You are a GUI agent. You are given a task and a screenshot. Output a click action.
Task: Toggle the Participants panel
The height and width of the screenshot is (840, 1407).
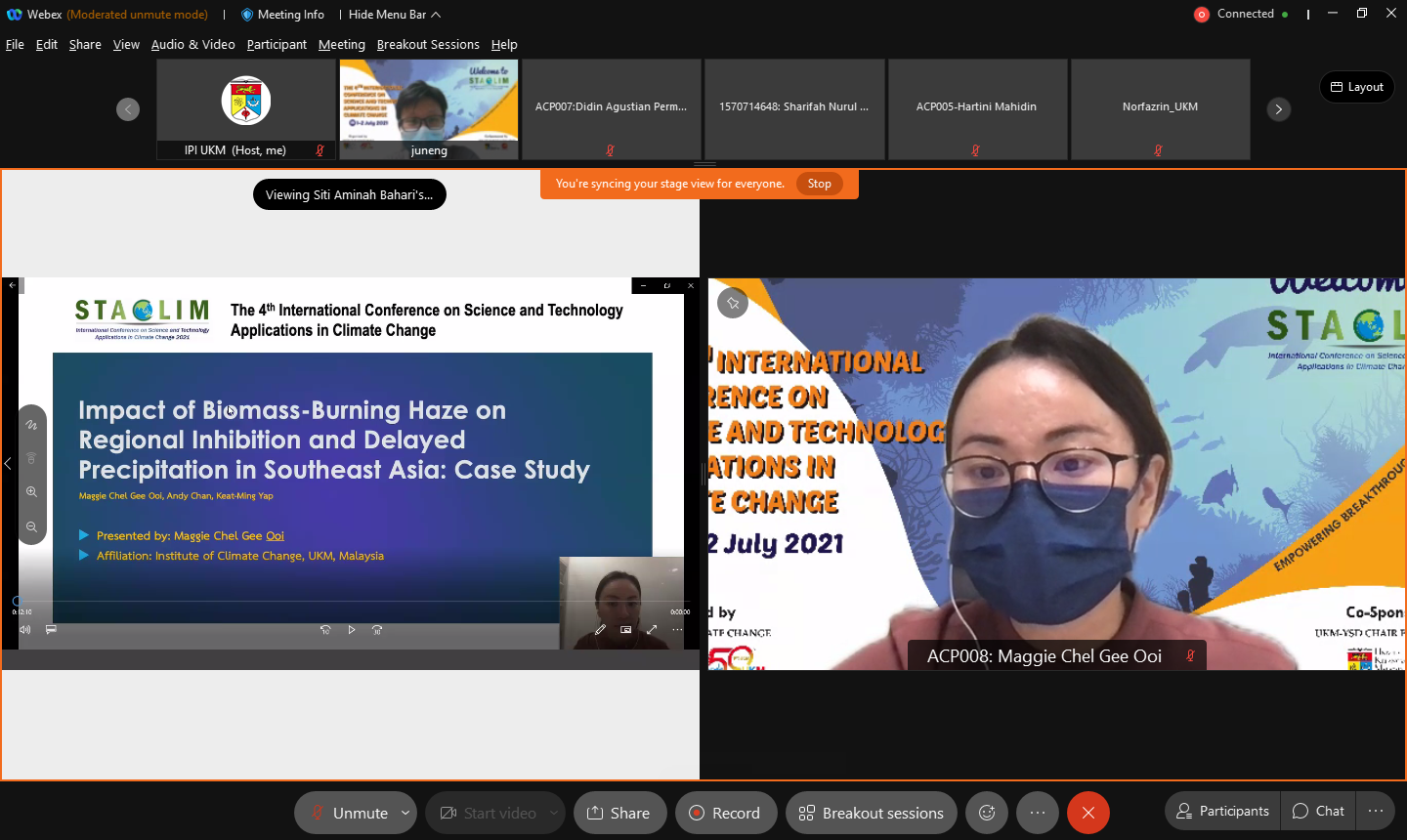click(x=1222, y=811)
